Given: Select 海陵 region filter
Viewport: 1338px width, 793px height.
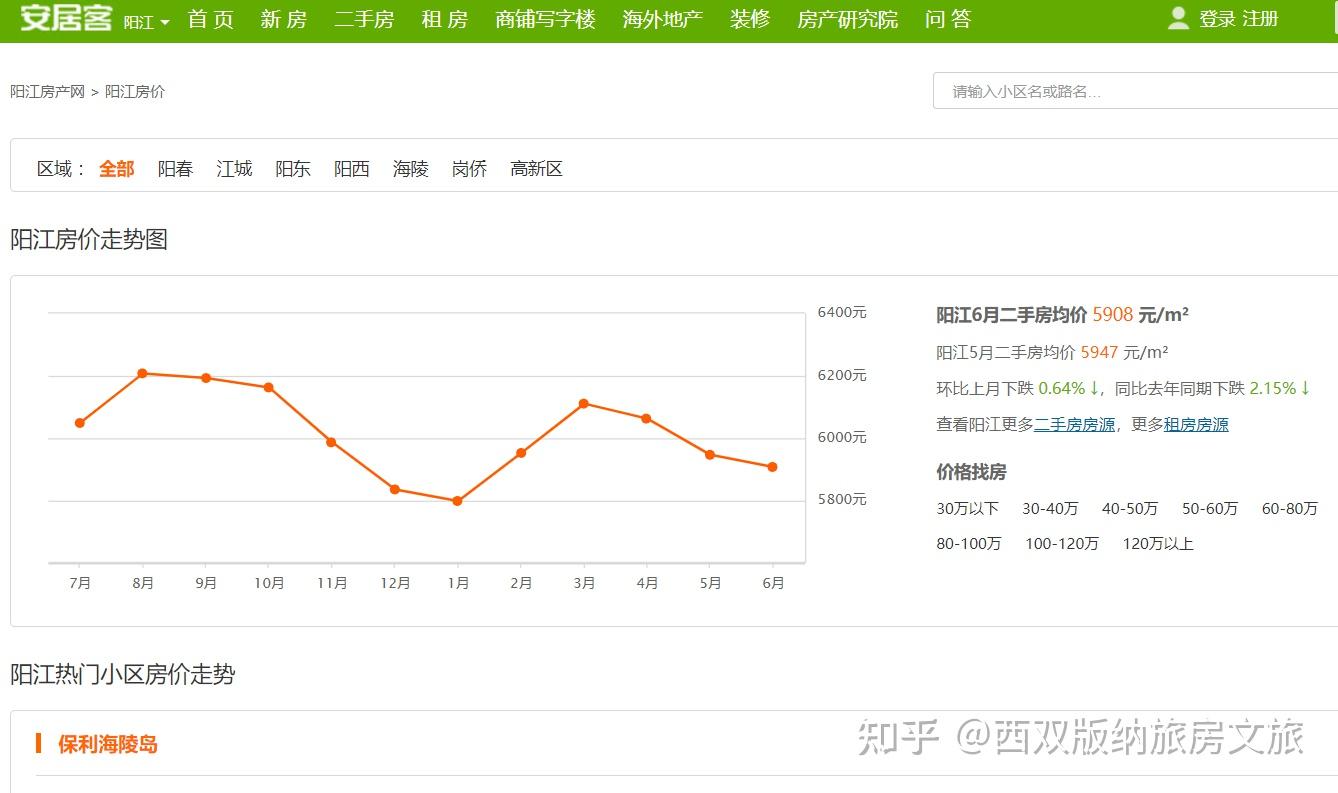Looking at the screenshot, I should [x=411, y=169].
